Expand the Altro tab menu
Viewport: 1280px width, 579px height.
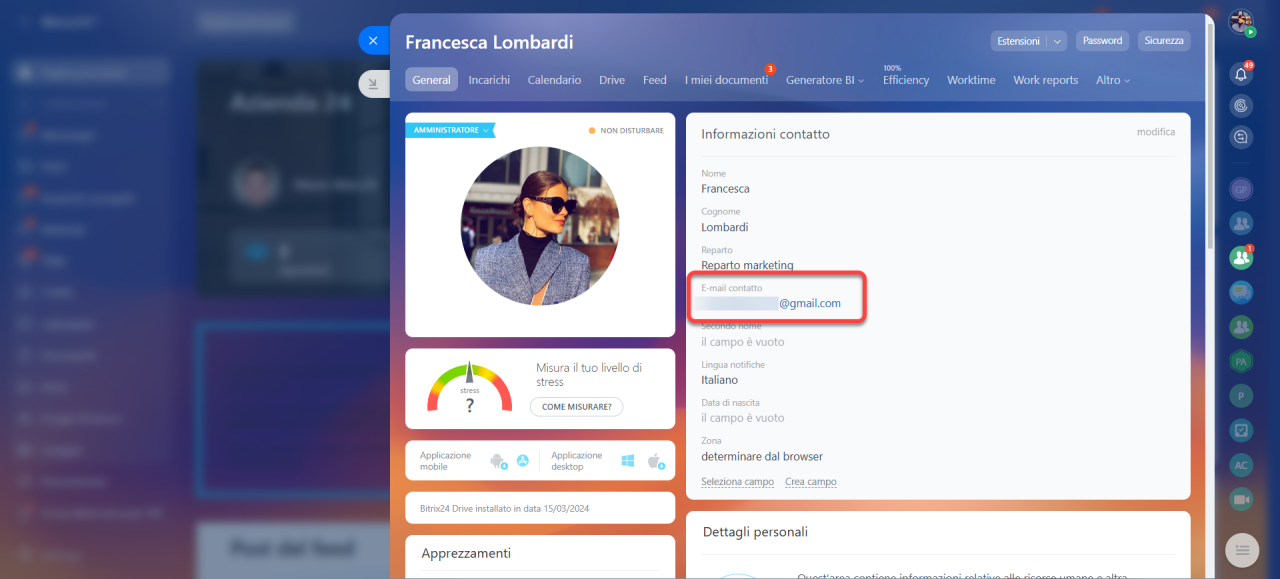click(1113, 80)
